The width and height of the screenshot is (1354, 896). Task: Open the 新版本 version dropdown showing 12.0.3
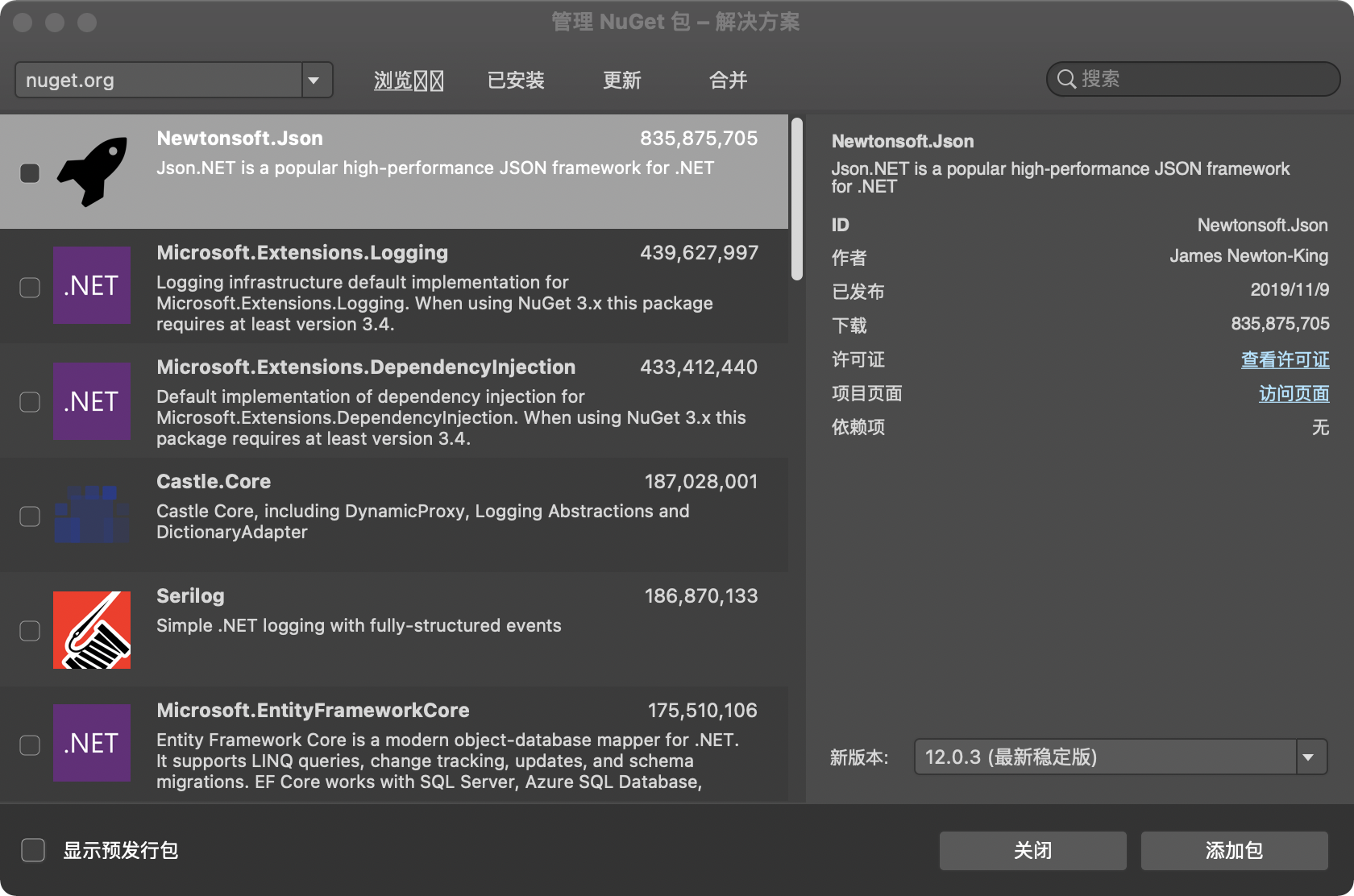click(1112, 757)
